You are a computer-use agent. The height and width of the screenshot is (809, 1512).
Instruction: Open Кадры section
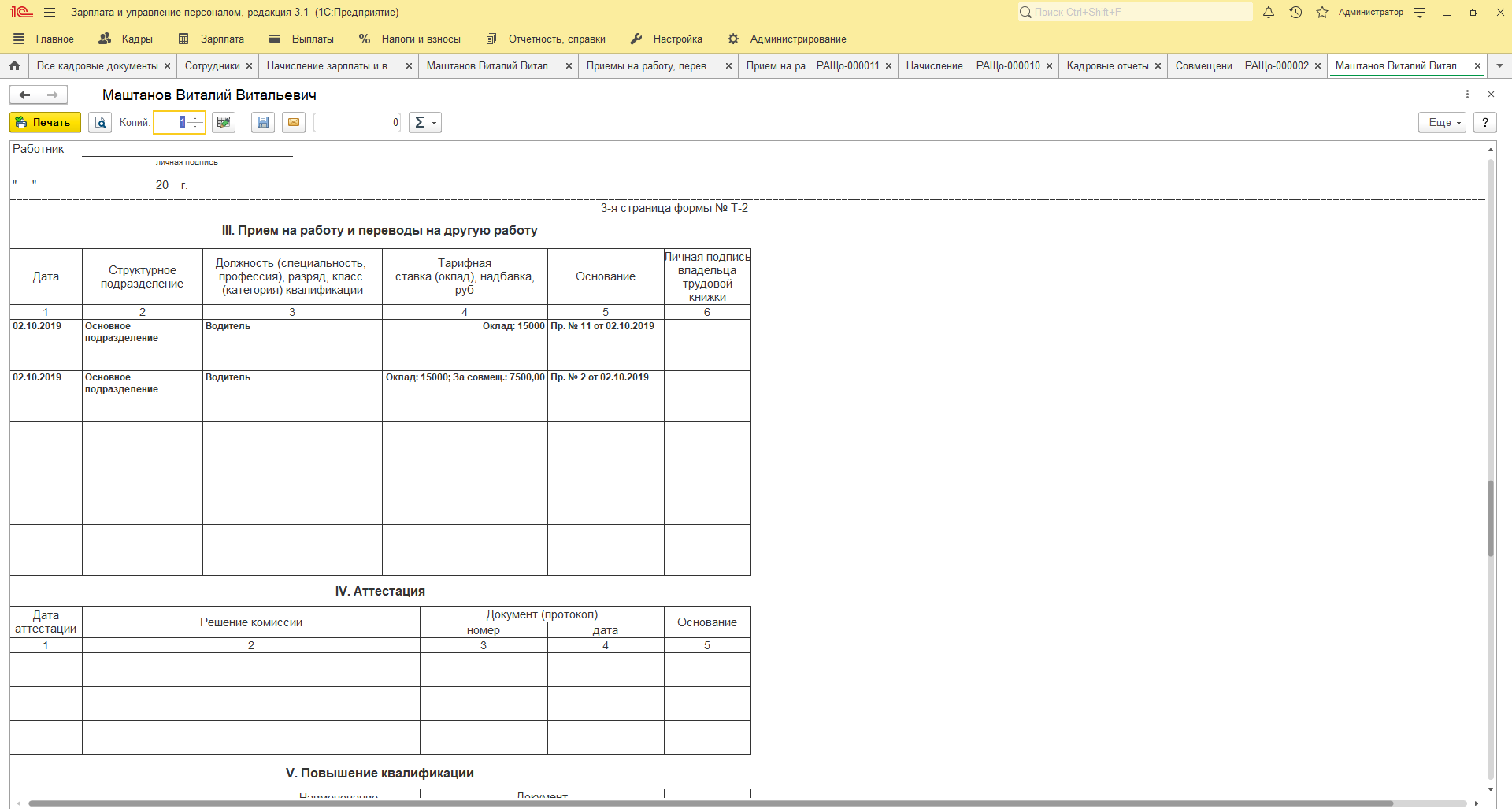tap(126, 39)
